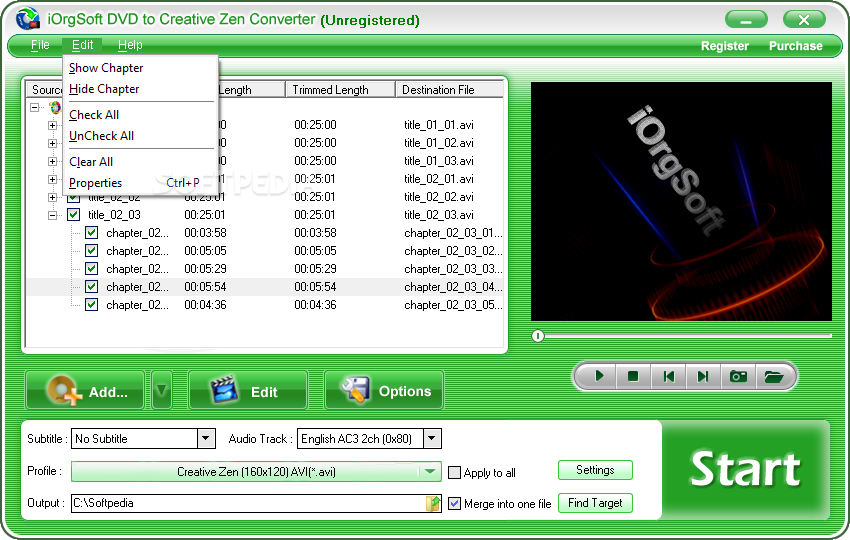Open the Add button's arrow dropdown
The image size is (850, 540).
[162, 390]
